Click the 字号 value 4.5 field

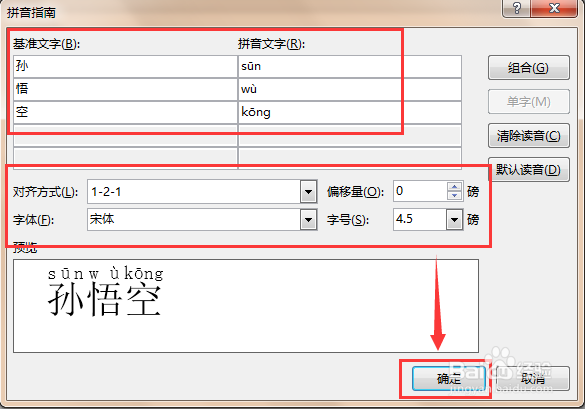click(x=420, y=219)
